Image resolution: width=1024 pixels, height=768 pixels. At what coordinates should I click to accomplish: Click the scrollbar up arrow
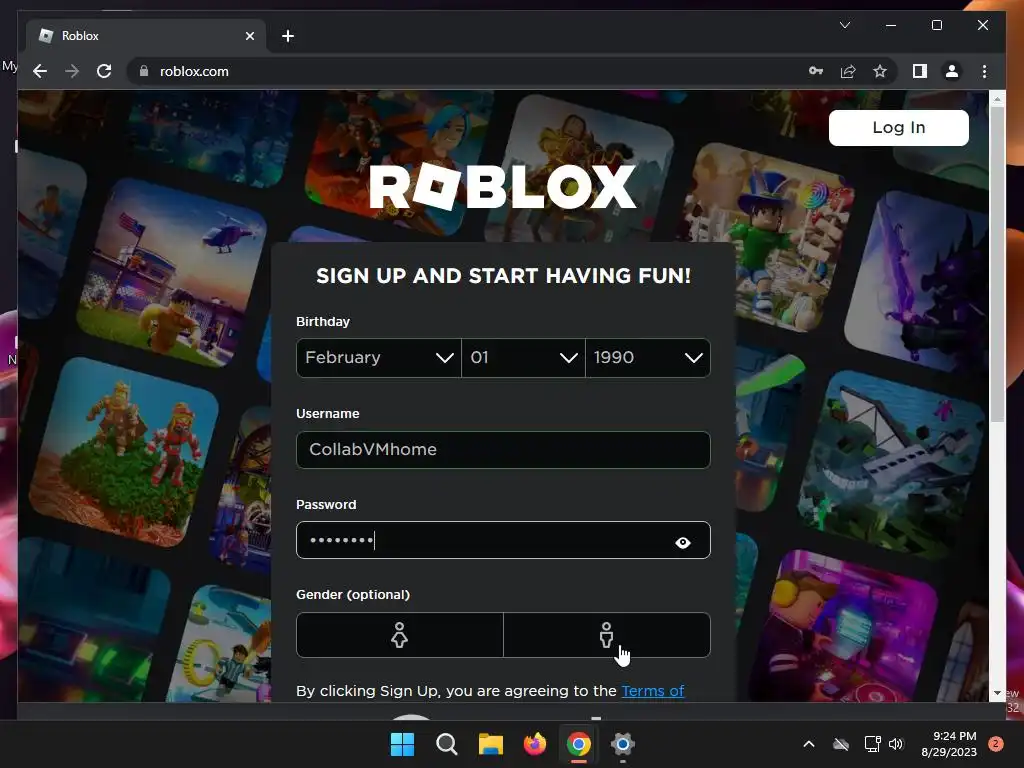[x=997, y=99]
